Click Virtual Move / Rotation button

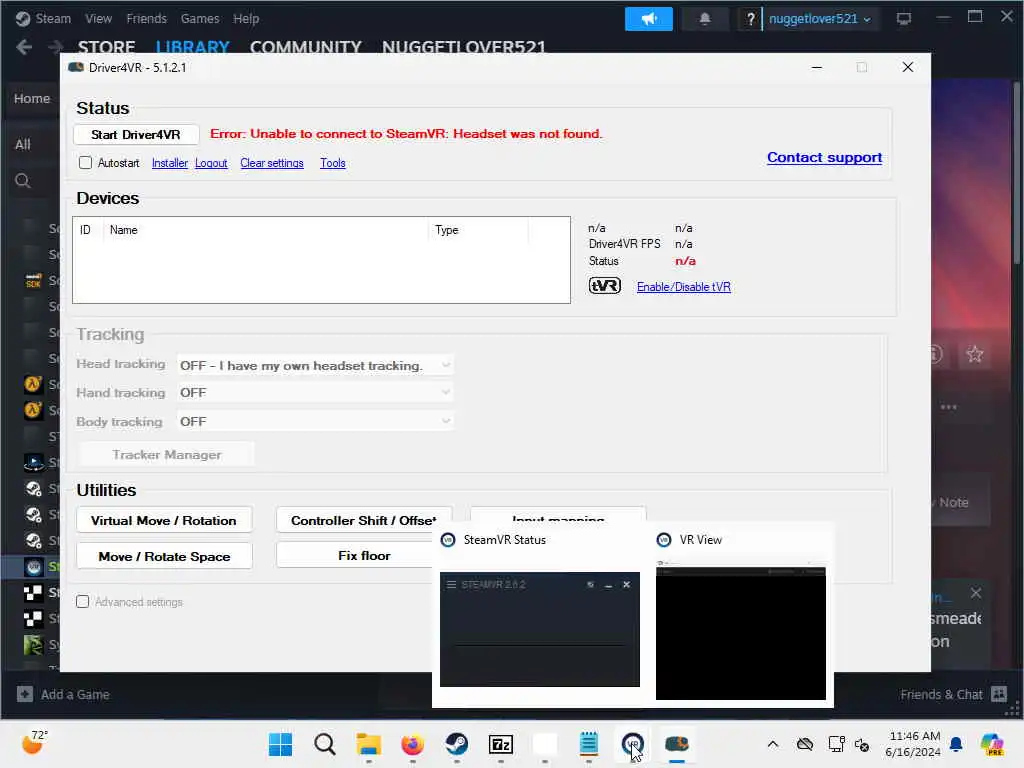point(164,520)
